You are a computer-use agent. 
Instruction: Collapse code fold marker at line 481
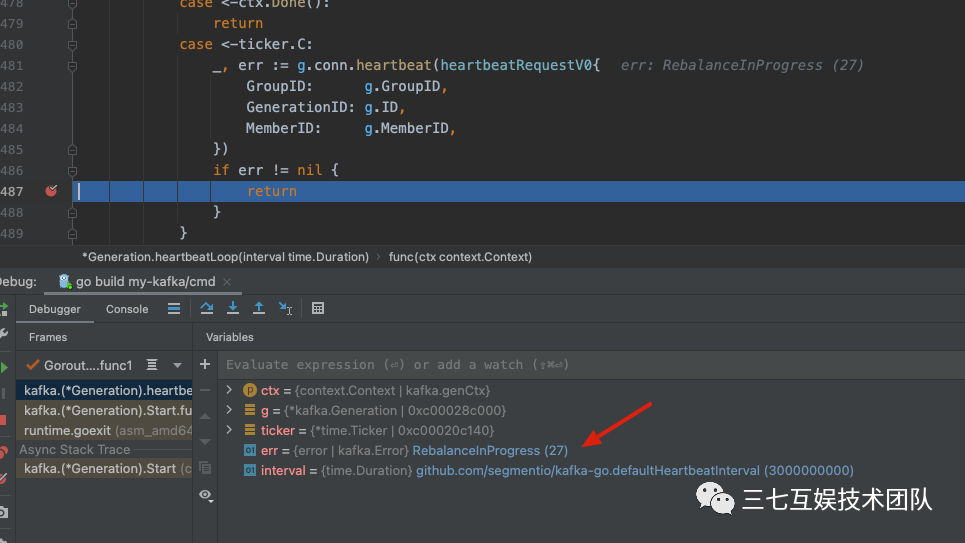coord(72,65)
